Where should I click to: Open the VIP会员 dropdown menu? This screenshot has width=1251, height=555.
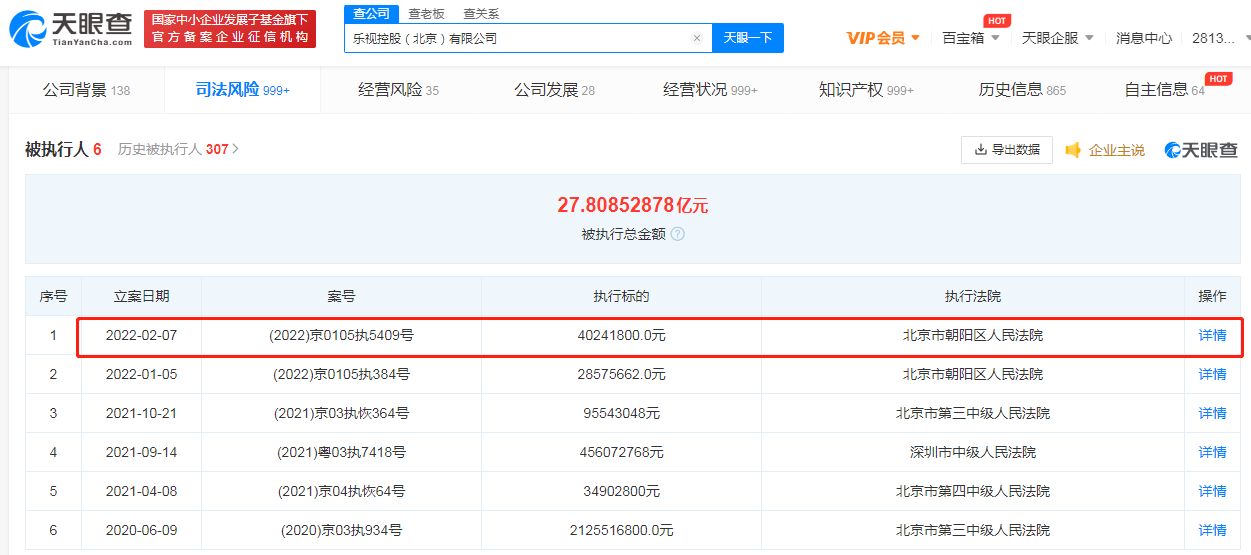tap(883, 38)
